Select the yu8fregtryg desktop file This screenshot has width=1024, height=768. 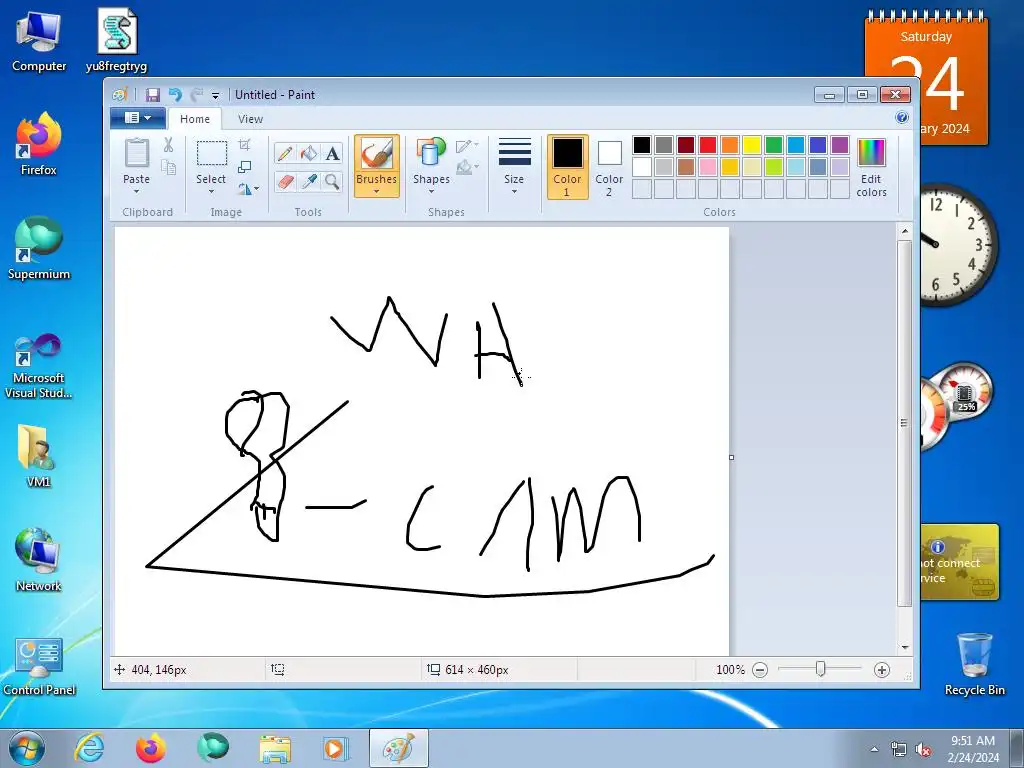pyautogui.click(x=117, y=40)
